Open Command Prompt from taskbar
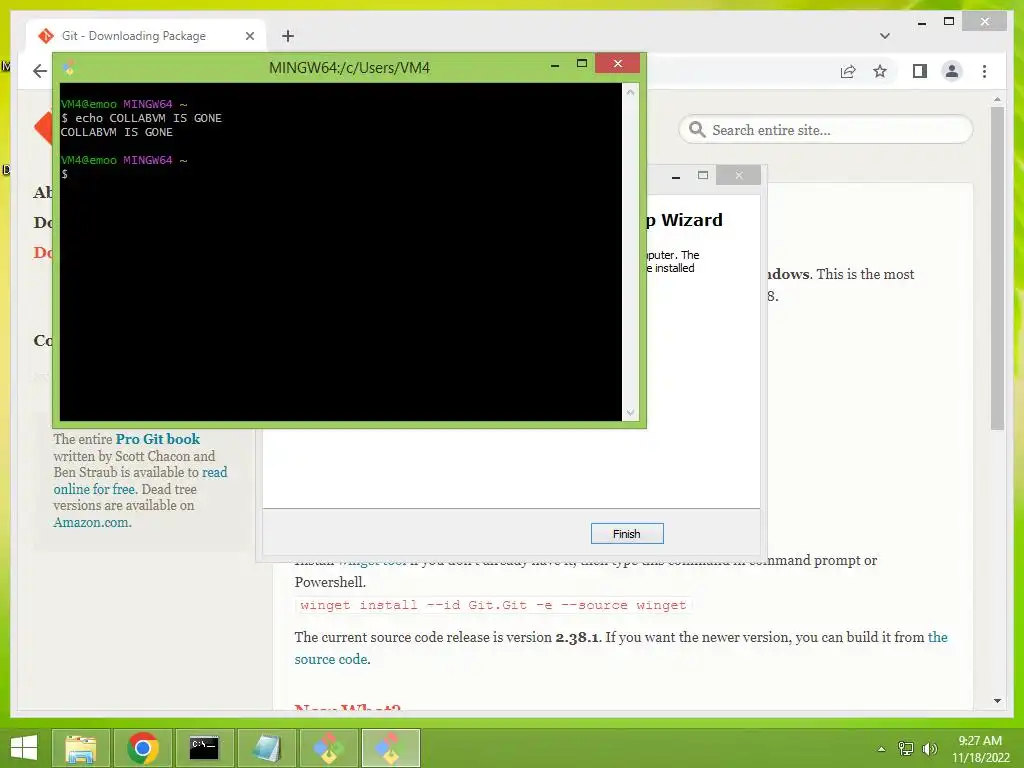 click(x=204, y=748)
